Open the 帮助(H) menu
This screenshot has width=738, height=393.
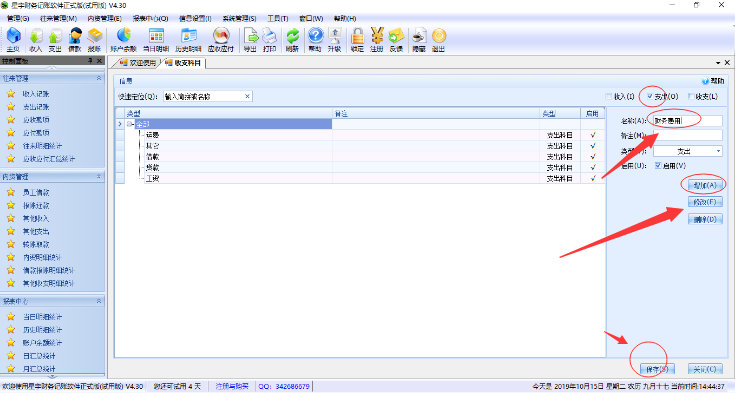click(345, 18)
